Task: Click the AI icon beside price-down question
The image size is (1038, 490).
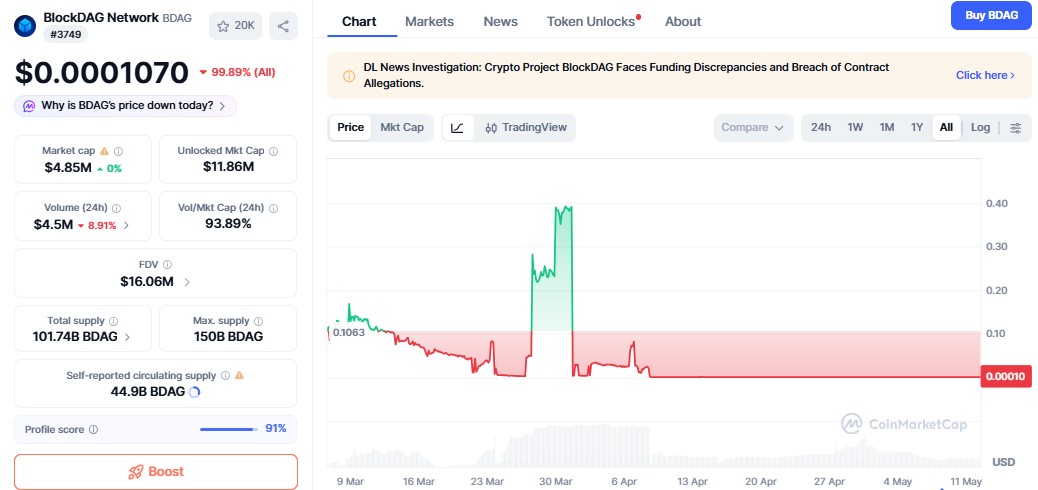Action: [29, 106]
